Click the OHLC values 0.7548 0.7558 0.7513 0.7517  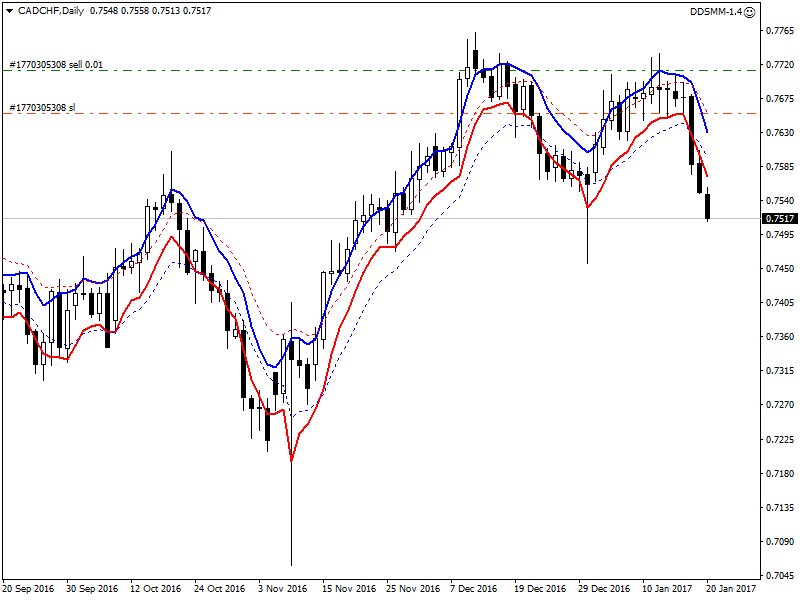tap(151, 11)
